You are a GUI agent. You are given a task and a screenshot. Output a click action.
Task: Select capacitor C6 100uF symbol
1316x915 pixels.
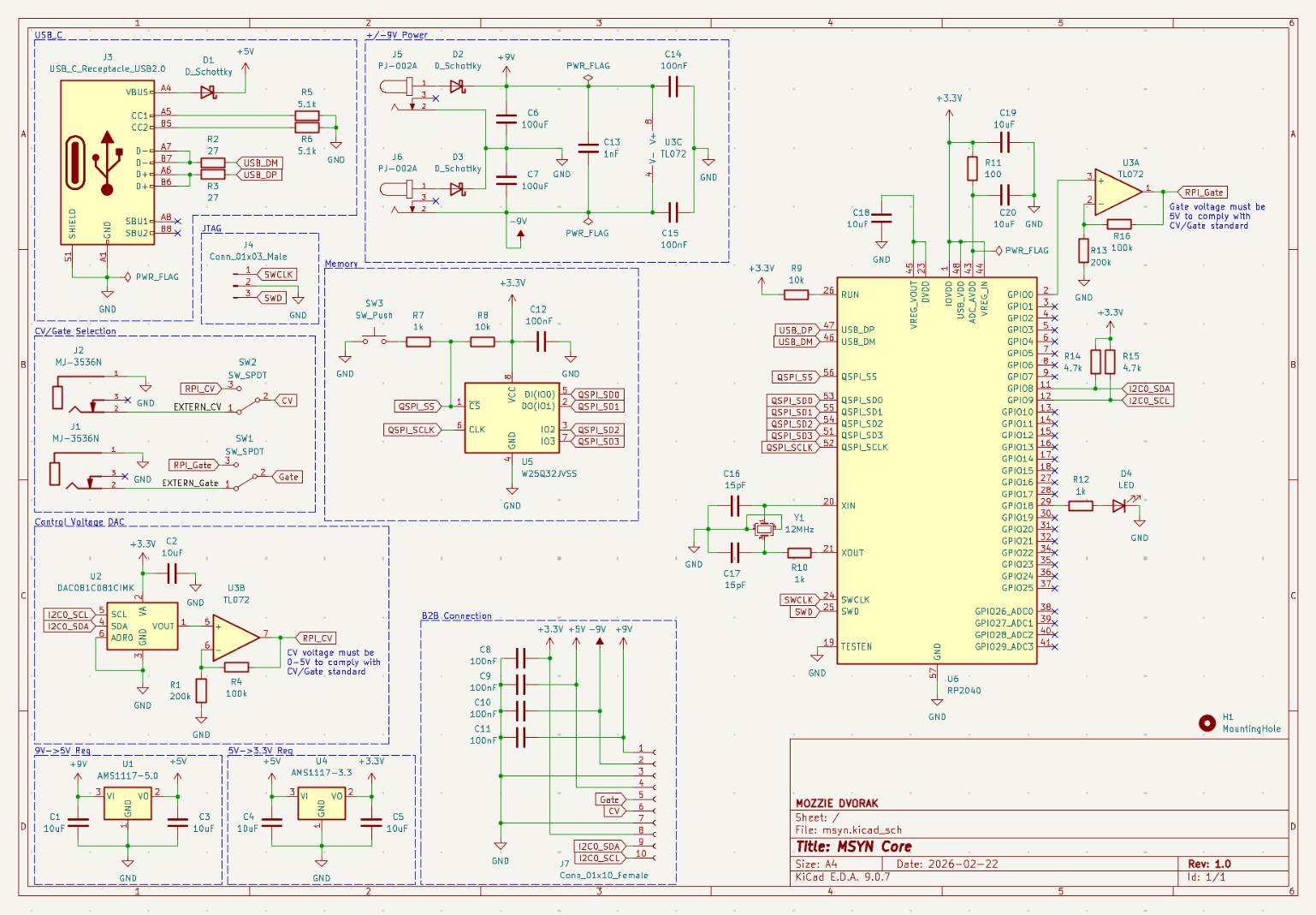(507, 119)
